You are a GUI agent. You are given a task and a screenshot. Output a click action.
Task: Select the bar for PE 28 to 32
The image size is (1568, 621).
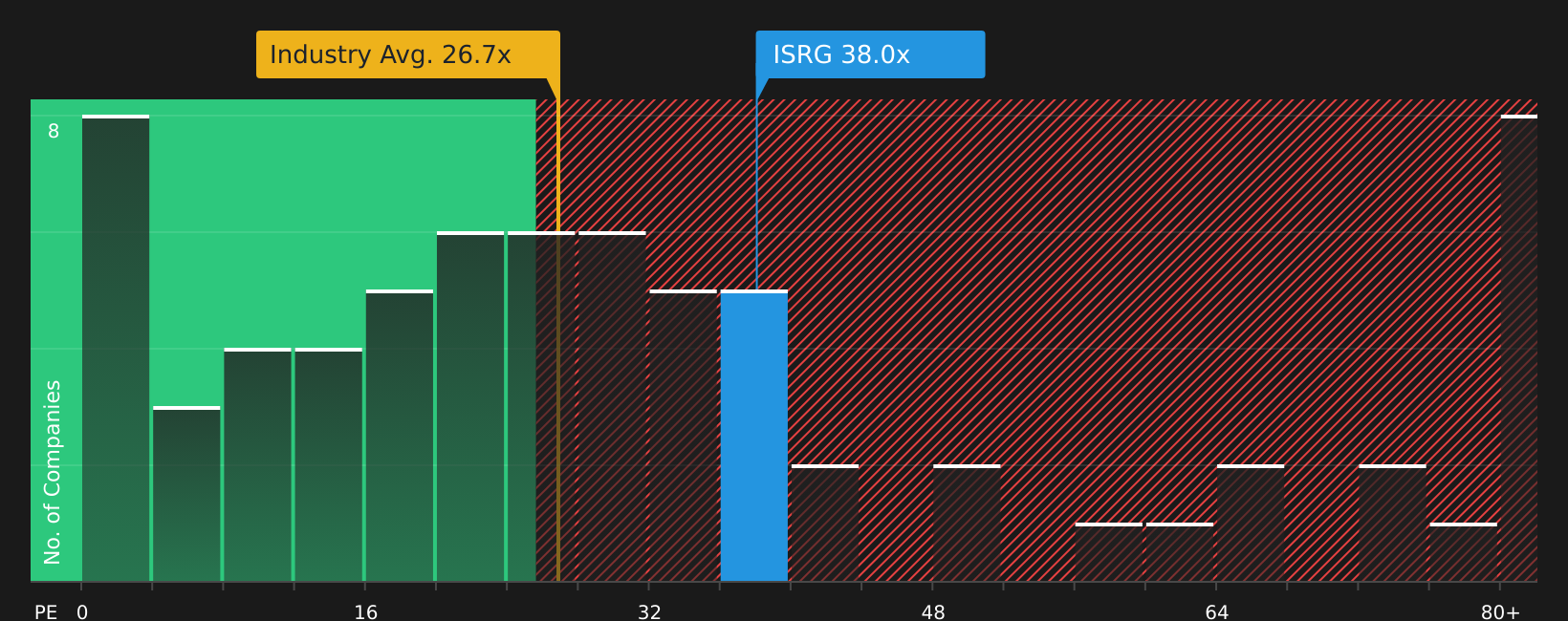point(612,406)
